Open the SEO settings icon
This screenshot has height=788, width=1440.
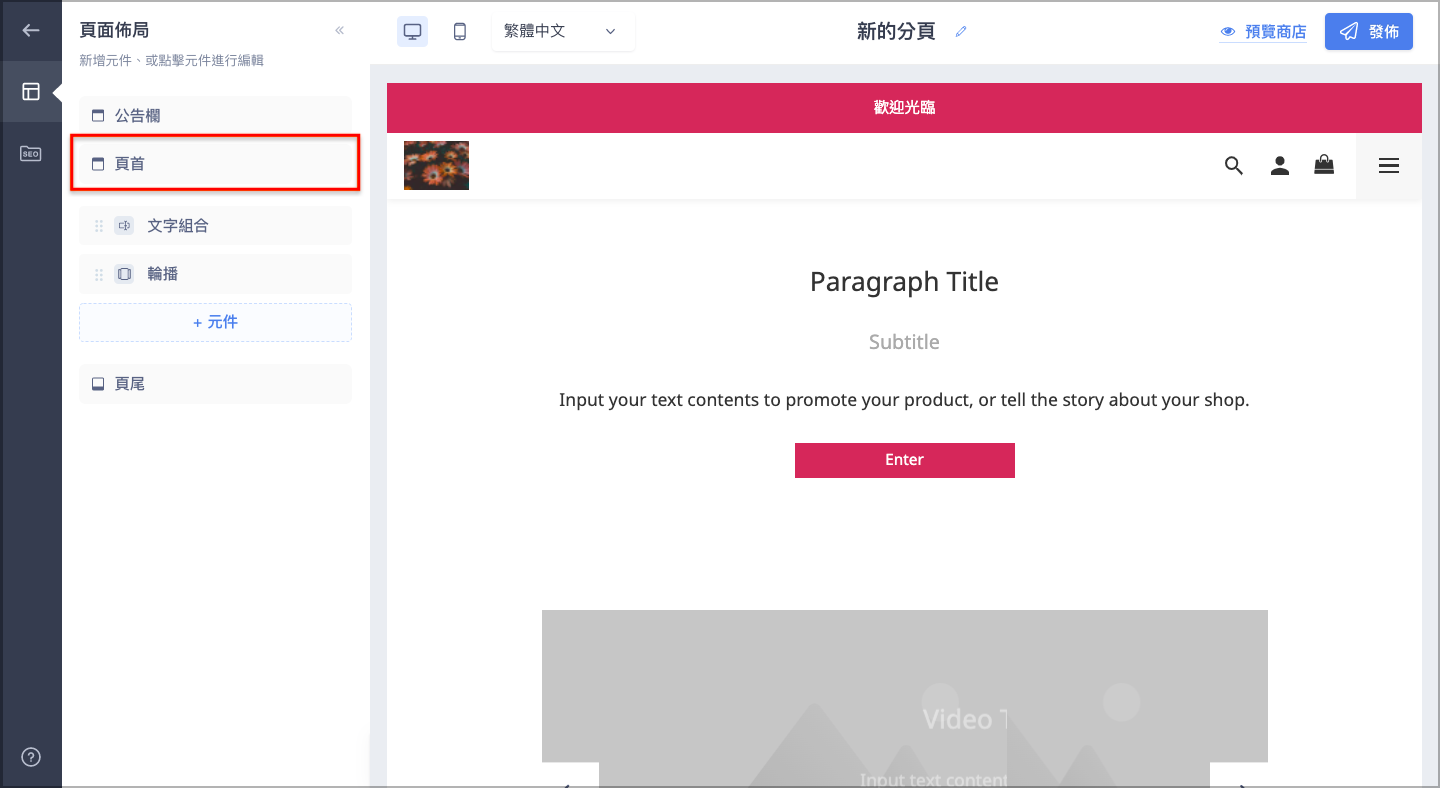31,154
